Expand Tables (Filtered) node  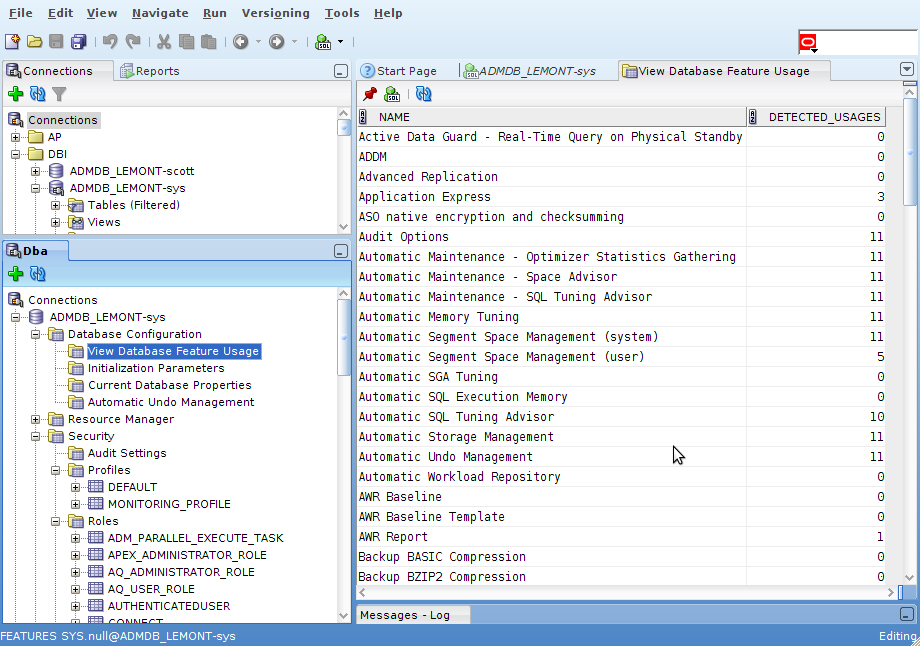coord(55,205)
